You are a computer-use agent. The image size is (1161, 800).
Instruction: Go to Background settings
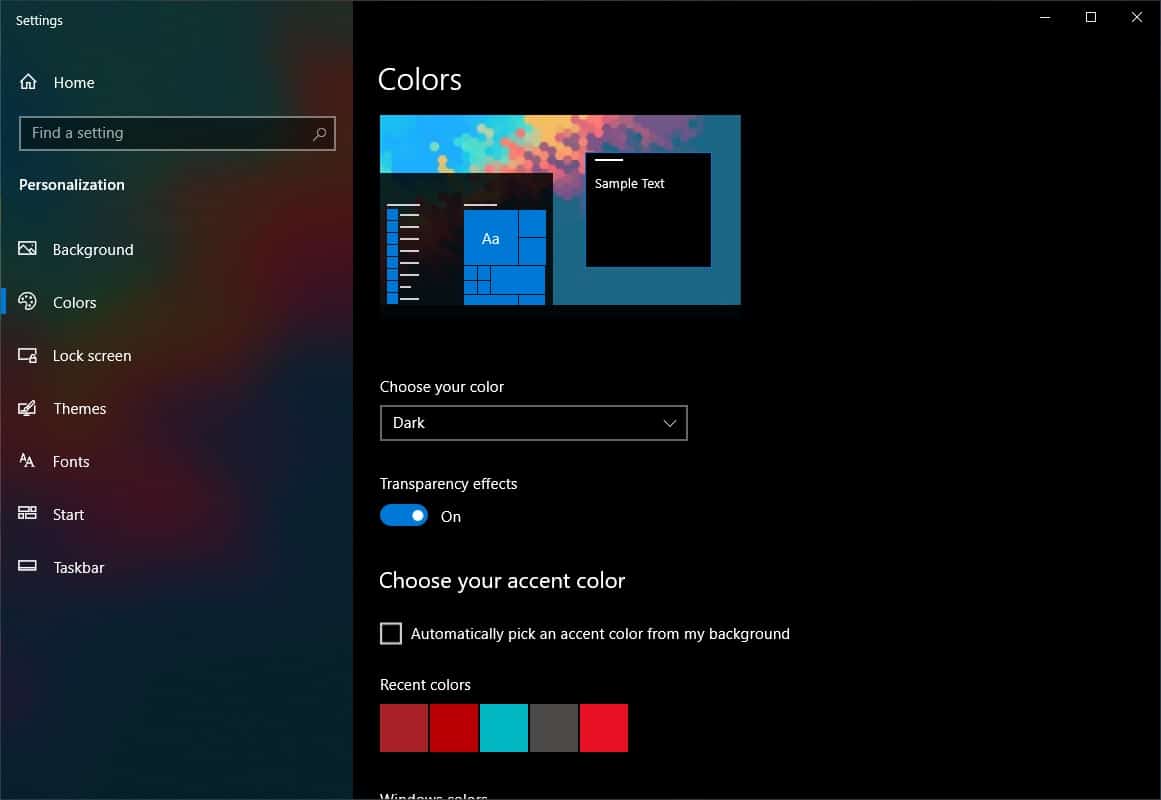(93, 250)
